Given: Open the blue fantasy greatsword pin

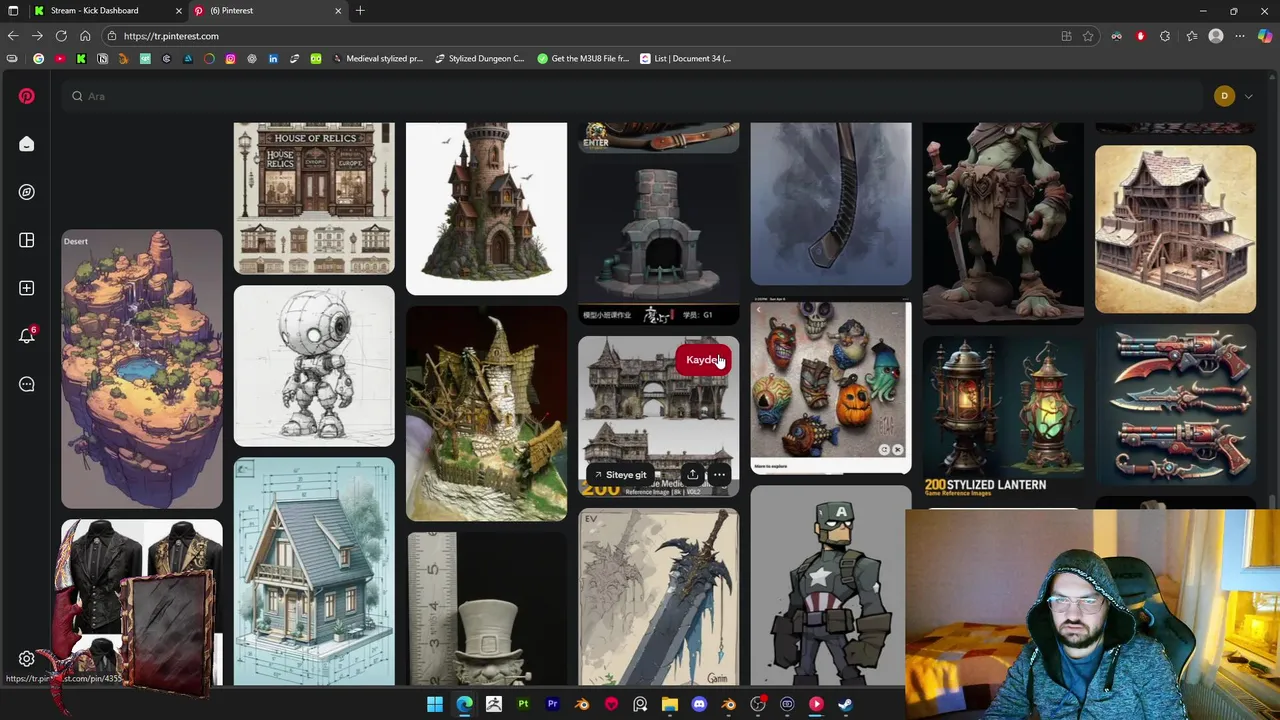Looking at the screenshot, I should tap(658, 597).
